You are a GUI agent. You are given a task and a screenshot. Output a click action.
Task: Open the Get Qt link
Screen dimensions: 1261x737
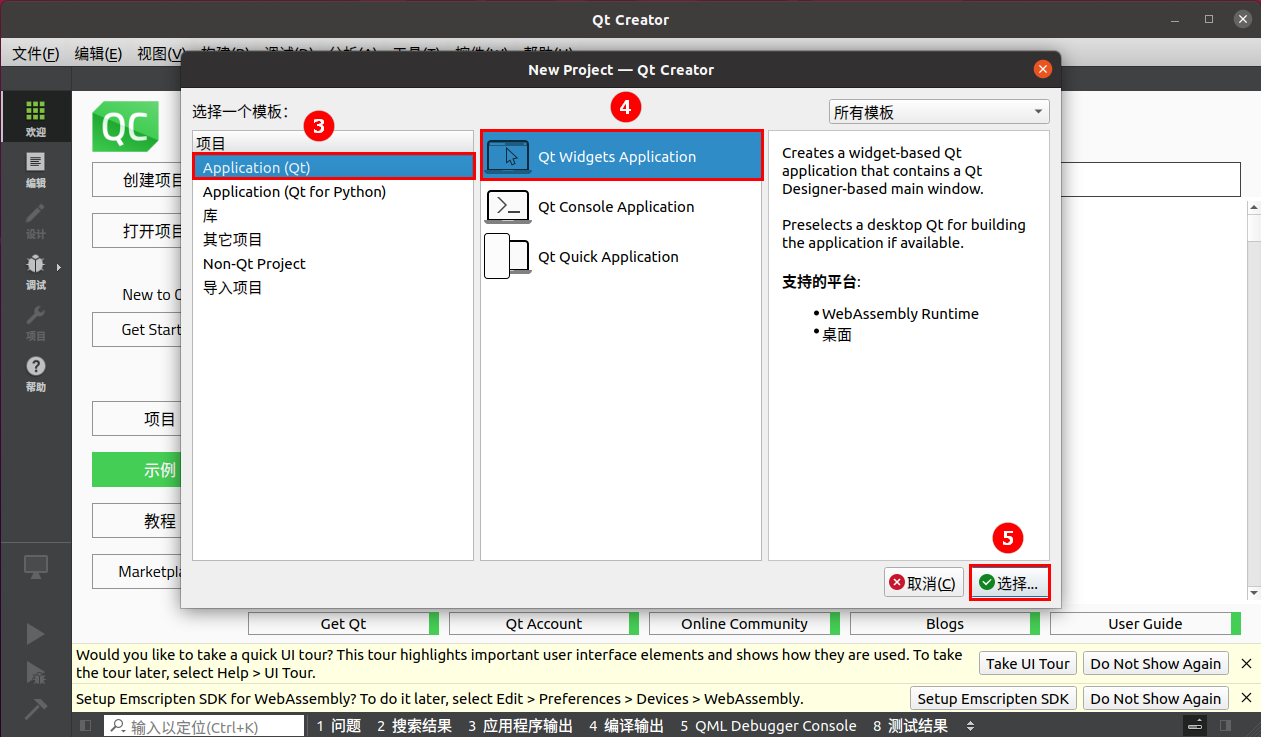pyautogui.click(x=343, y=623)
